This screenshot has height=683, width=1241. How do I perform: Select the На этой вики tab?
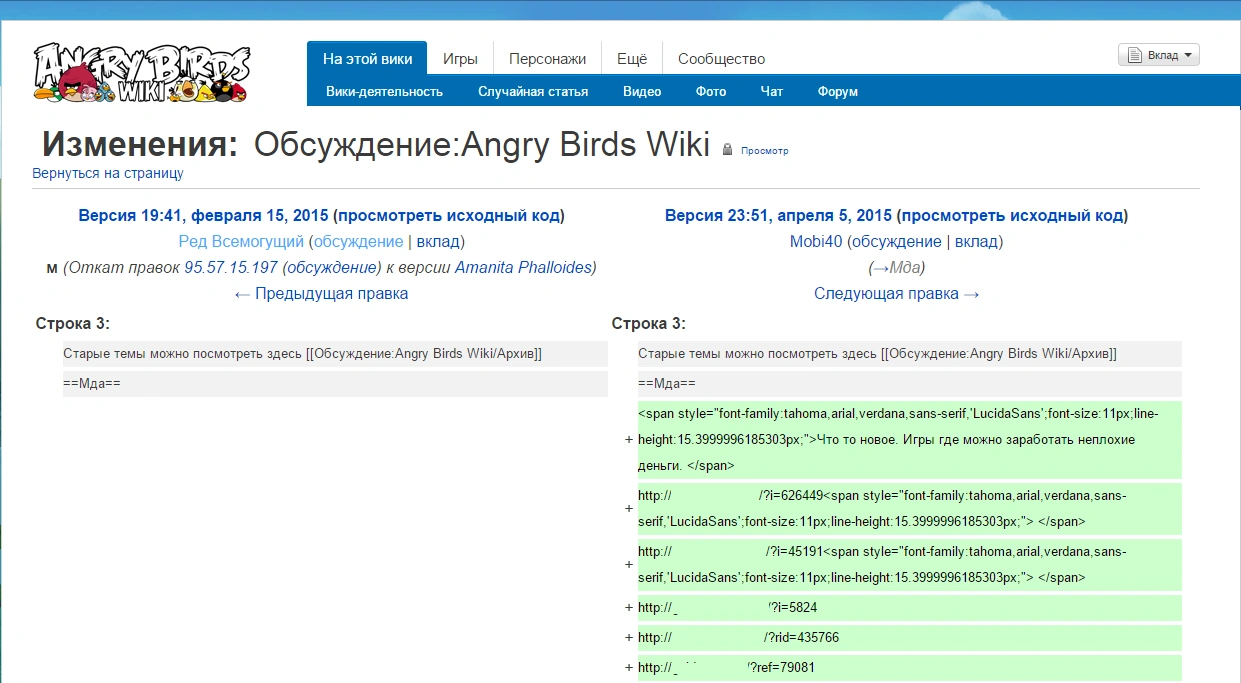(x=367, y=59)
